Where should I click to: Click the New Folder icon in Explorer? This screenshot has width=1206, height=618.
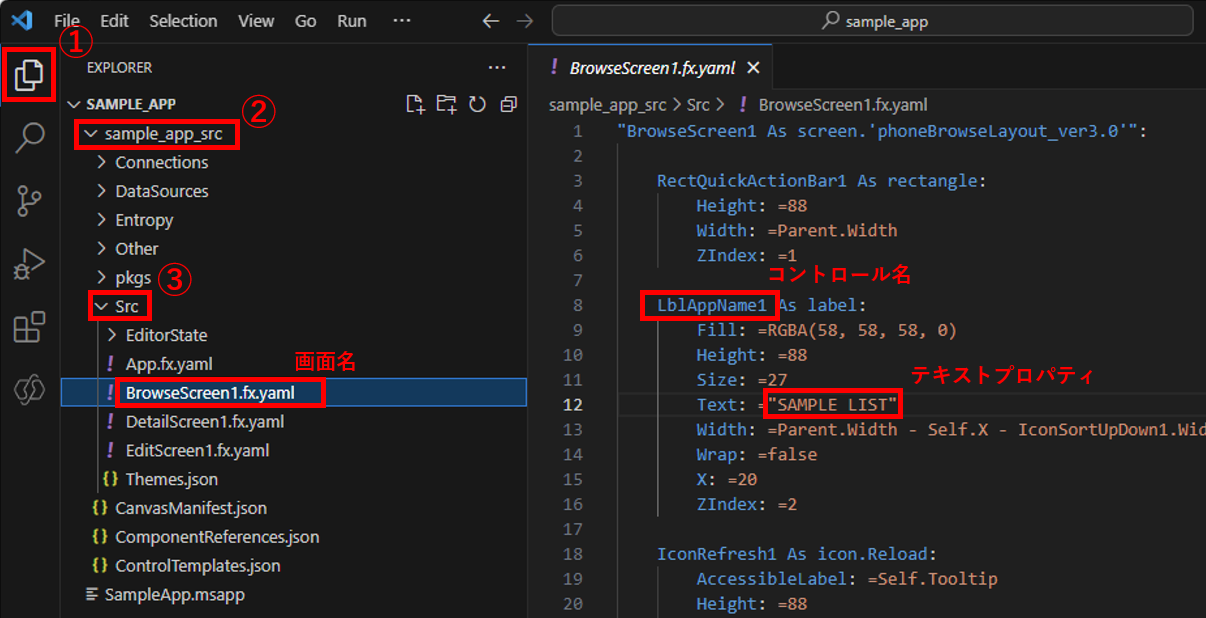(446, 104)
